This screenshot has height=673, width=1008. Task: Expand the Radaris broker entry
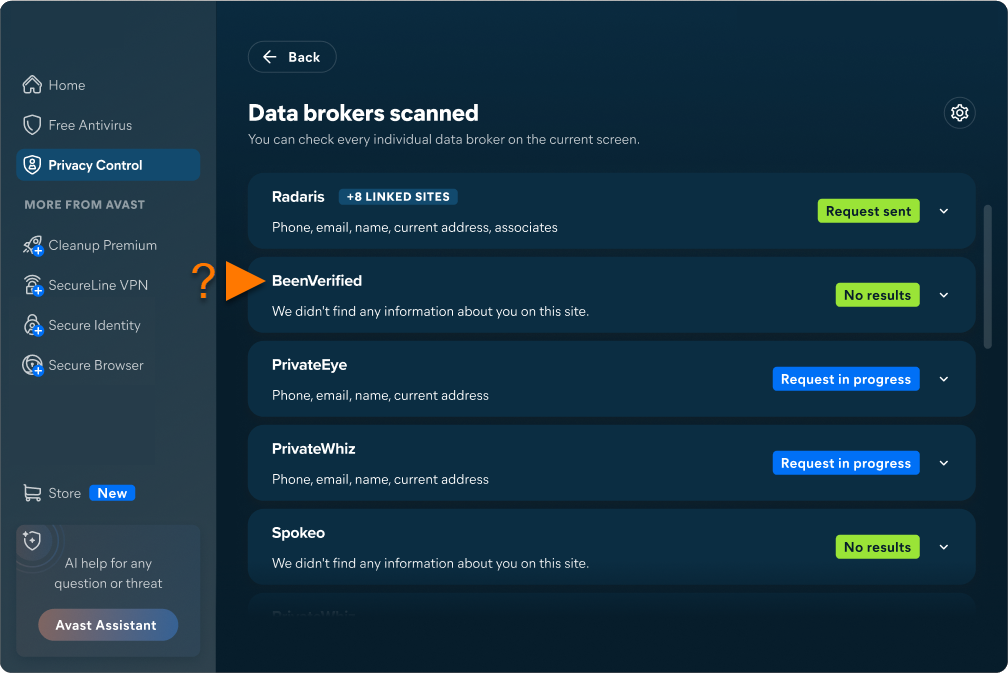coord(944,211)
